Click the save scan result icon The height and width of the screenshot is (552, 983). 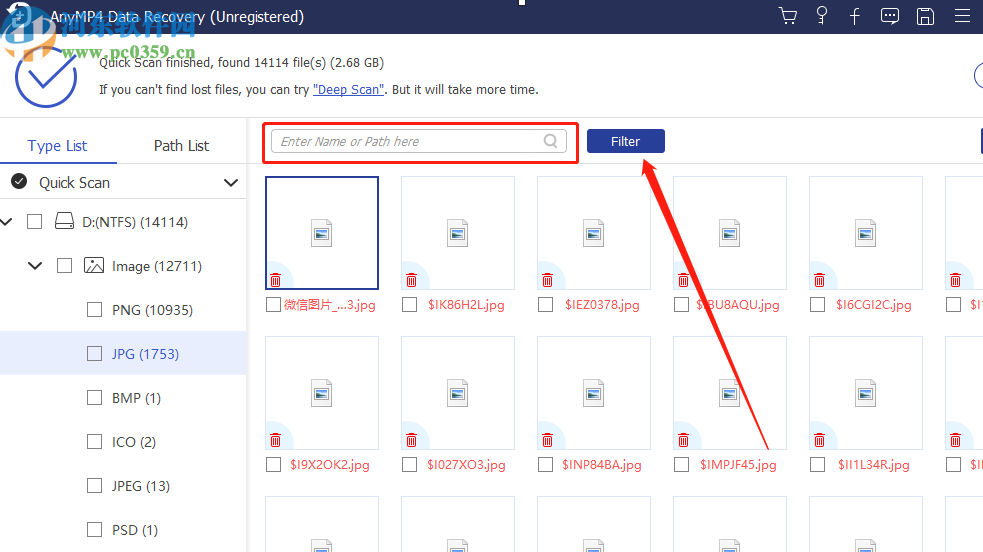pos(925,16)
